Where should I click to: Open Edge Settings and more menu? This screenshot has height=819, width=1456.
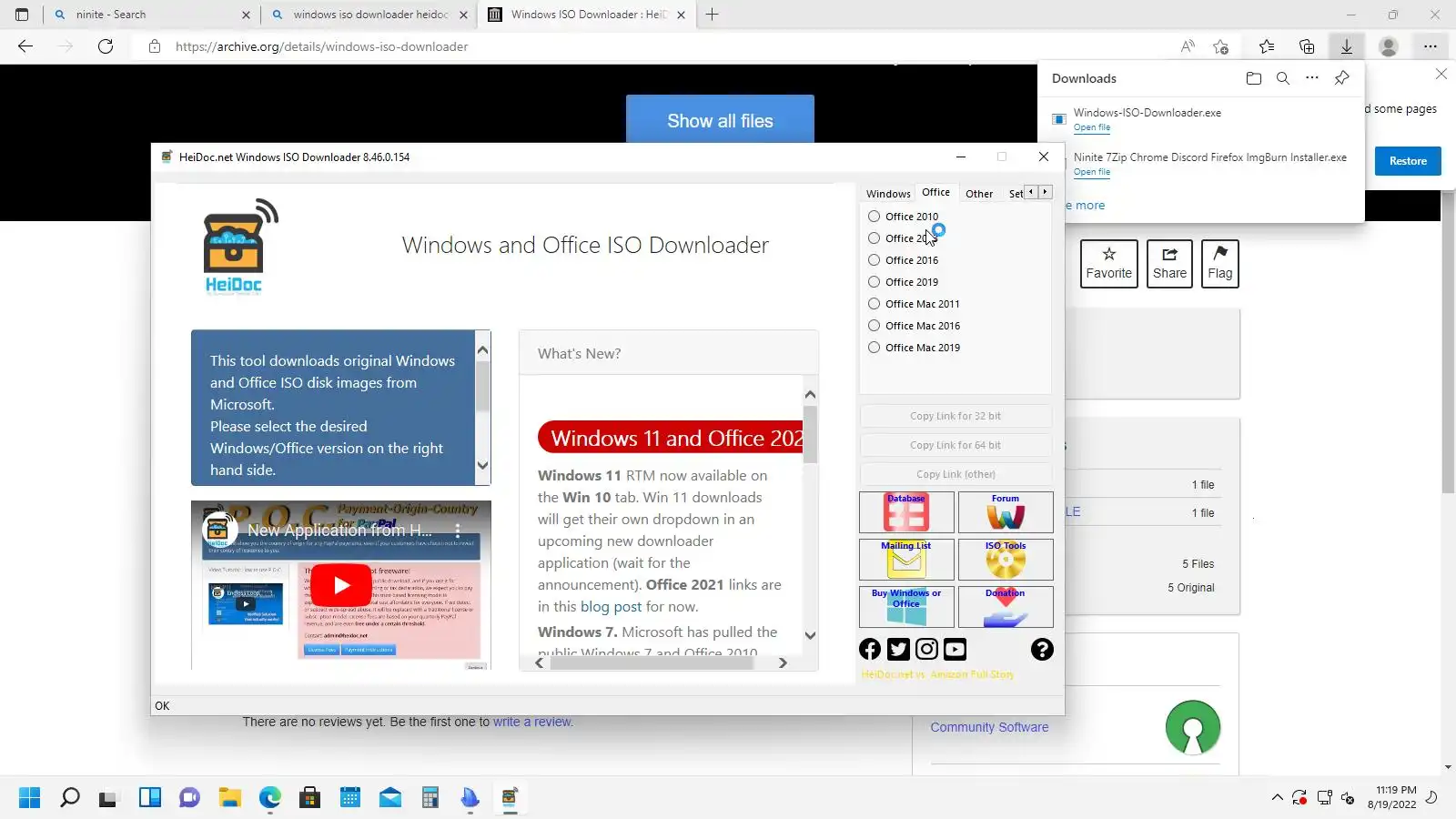(x=1431, y=46)
